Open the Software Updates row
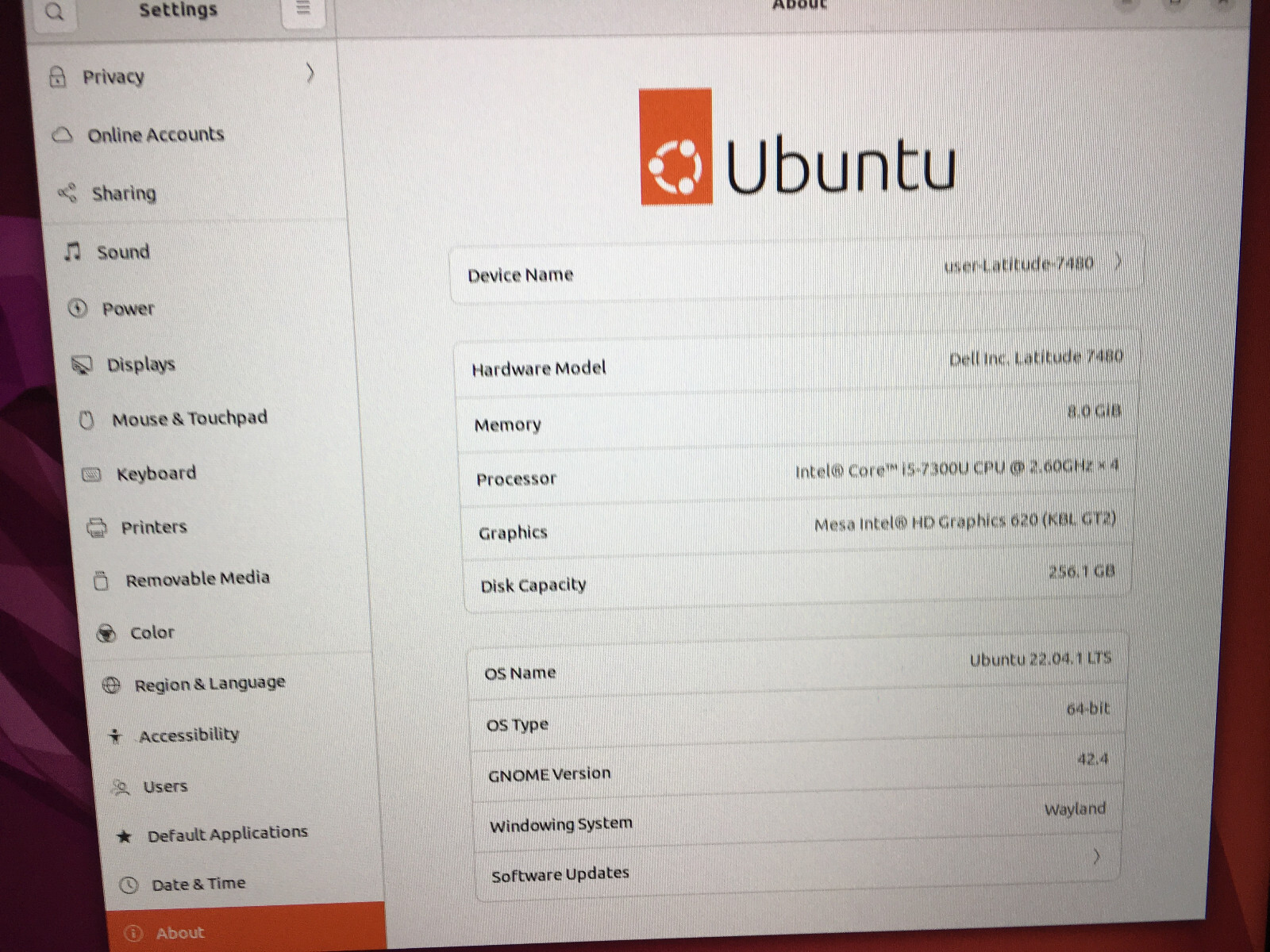Image resolution: width=1270 pixels, height=952 pixels. click(798, 866)
